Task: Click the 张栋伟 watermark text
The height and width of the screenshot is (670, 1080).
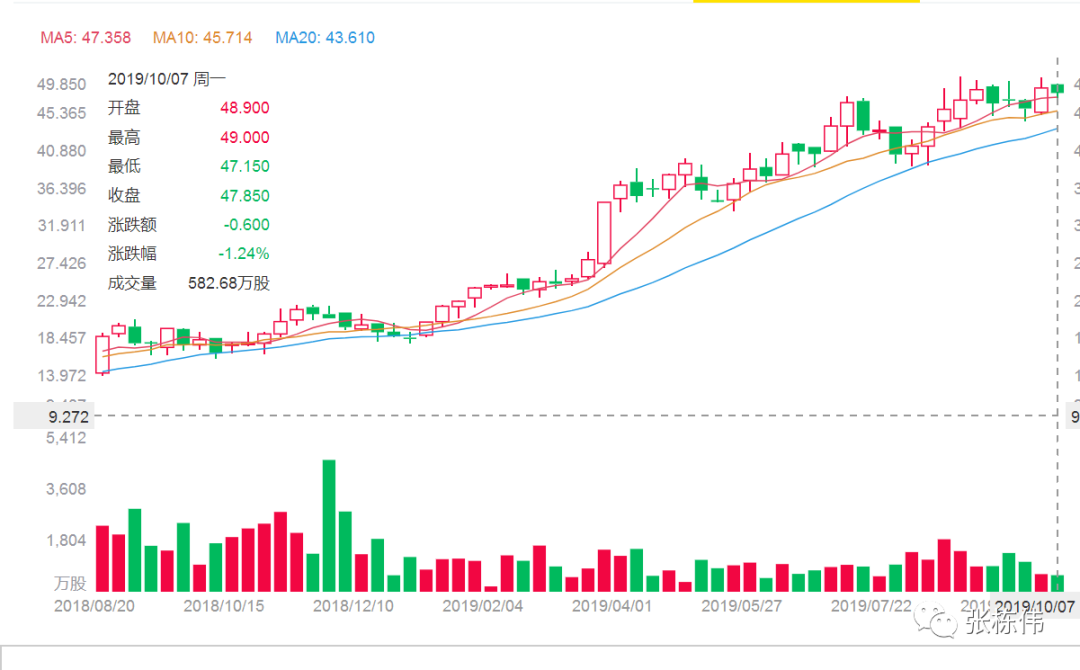Action: pyautogui.click(x=1004, y=621)
